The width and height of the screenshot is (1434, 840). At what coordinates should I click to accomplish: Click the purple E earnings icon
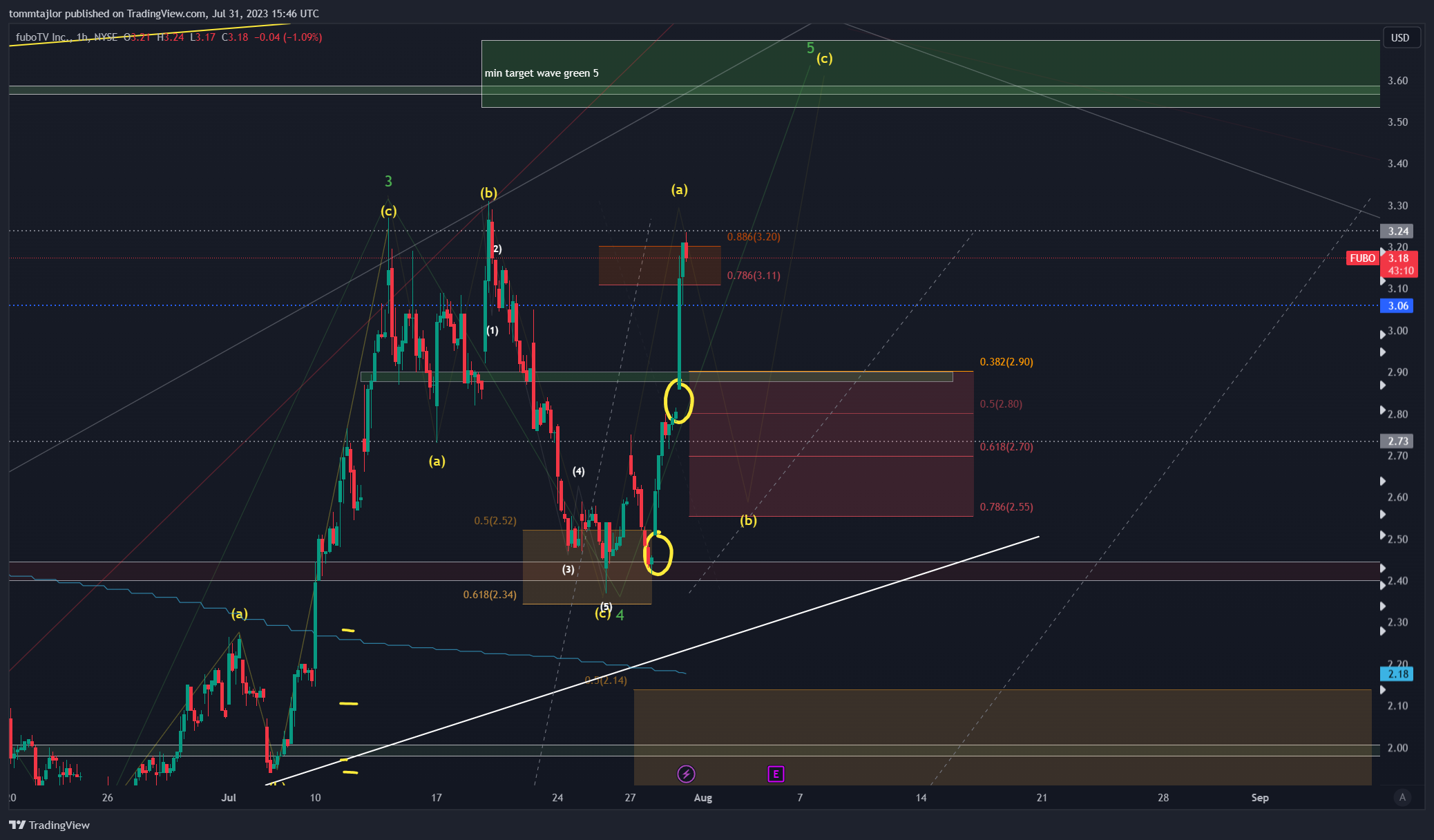click(x=776, y=774)
